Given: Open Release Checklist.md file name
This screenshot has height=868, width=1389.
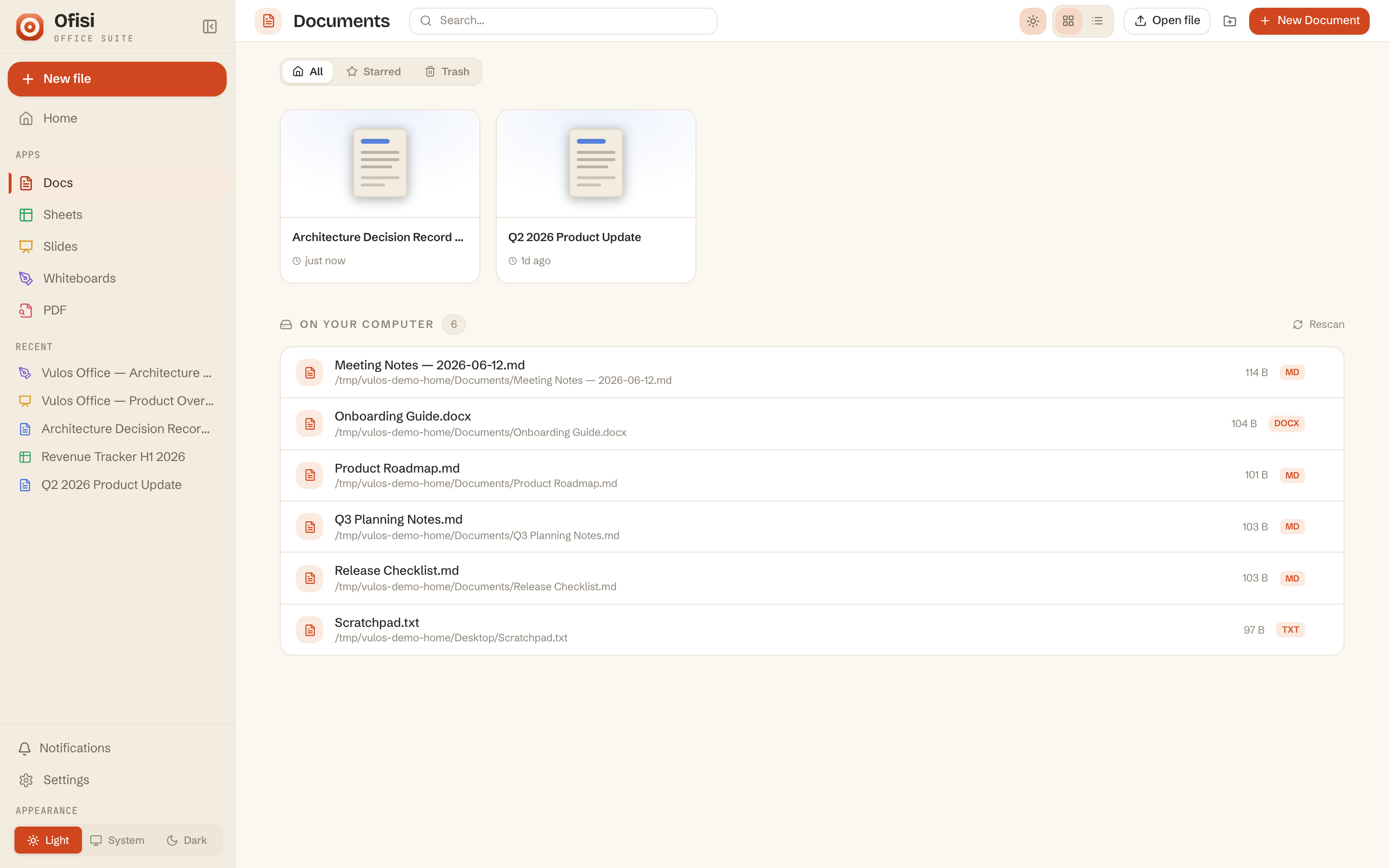Looking at the screenshot, I should point(396,570).
